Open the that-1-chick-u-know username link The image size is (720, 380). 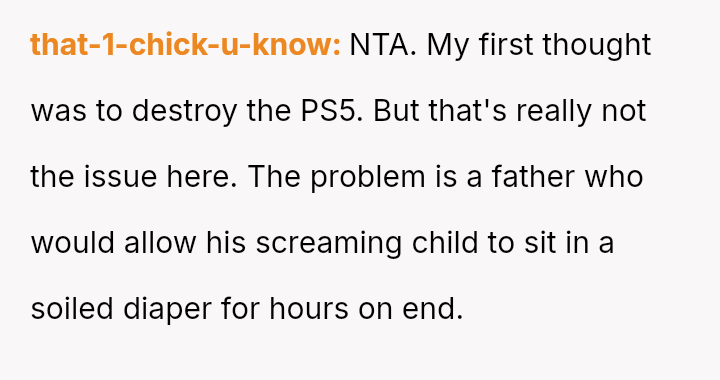[185, 45]
